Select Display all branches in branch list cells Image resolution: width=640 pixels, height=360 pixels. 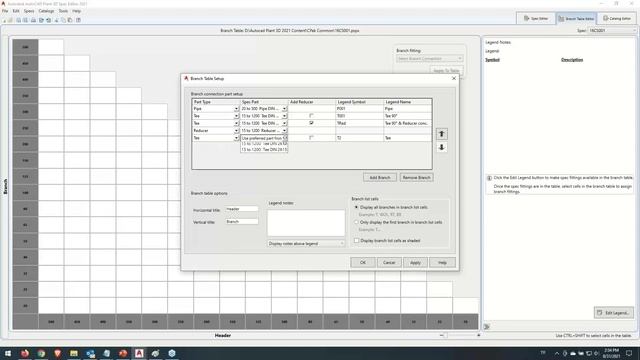pos(356,207)
